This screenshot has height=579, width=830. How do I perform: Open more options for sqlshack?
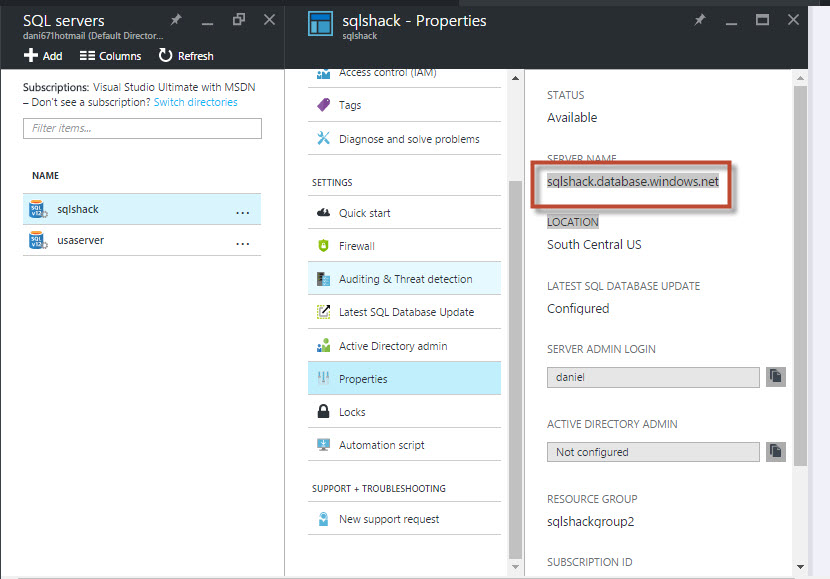point(242,211)
